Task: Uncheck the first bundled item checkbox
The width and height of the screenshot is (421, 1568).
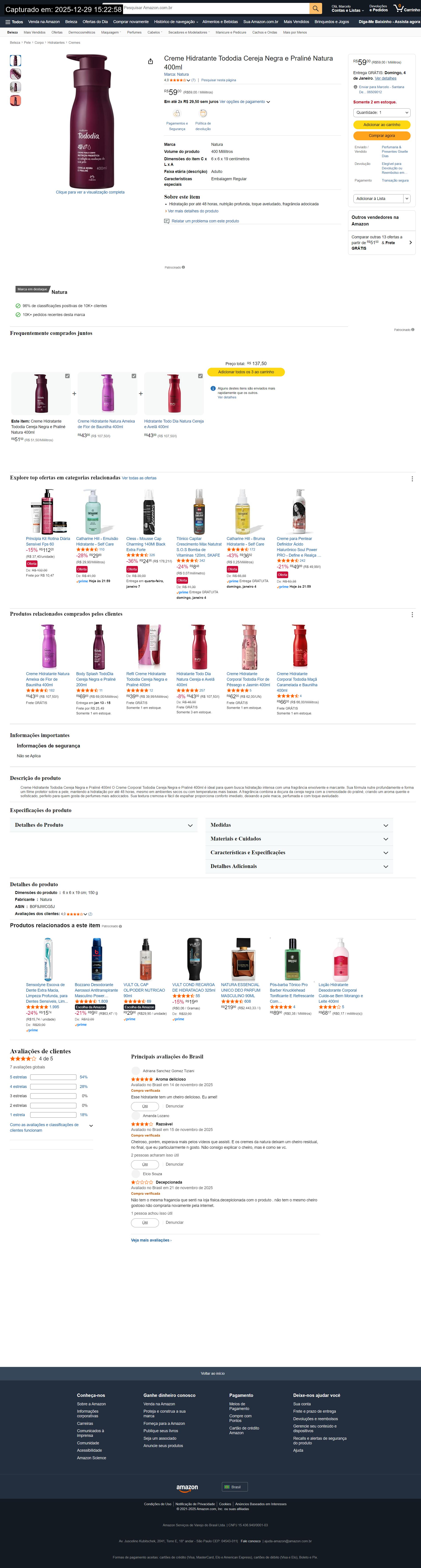Action: tap(68, 376)
